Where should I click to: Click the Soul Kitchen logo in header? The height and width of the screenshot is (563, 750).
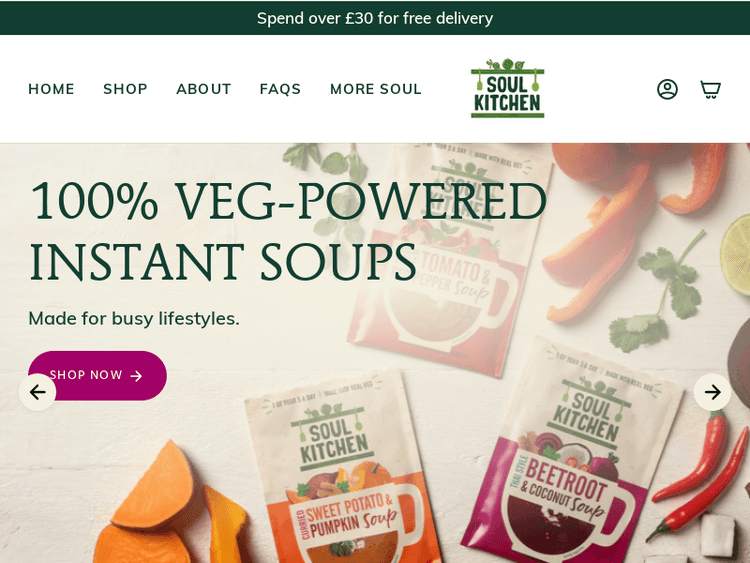coord(507,88)
